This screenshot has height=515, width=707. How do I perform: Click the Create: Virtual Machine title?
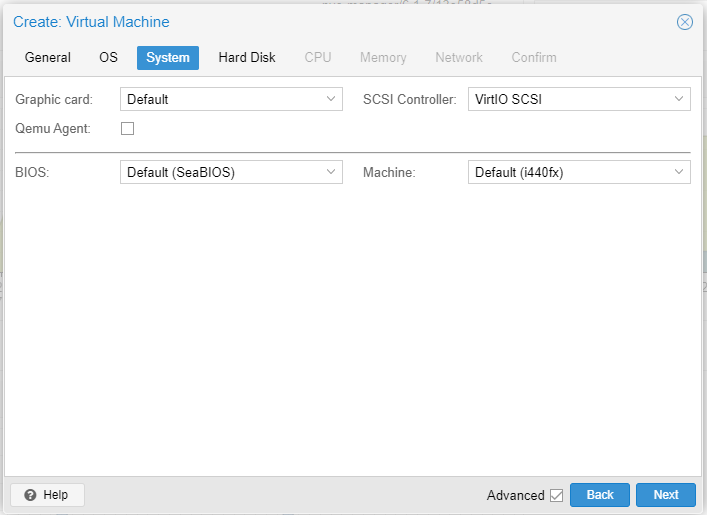pyautogui.click(x=91, y=22)
